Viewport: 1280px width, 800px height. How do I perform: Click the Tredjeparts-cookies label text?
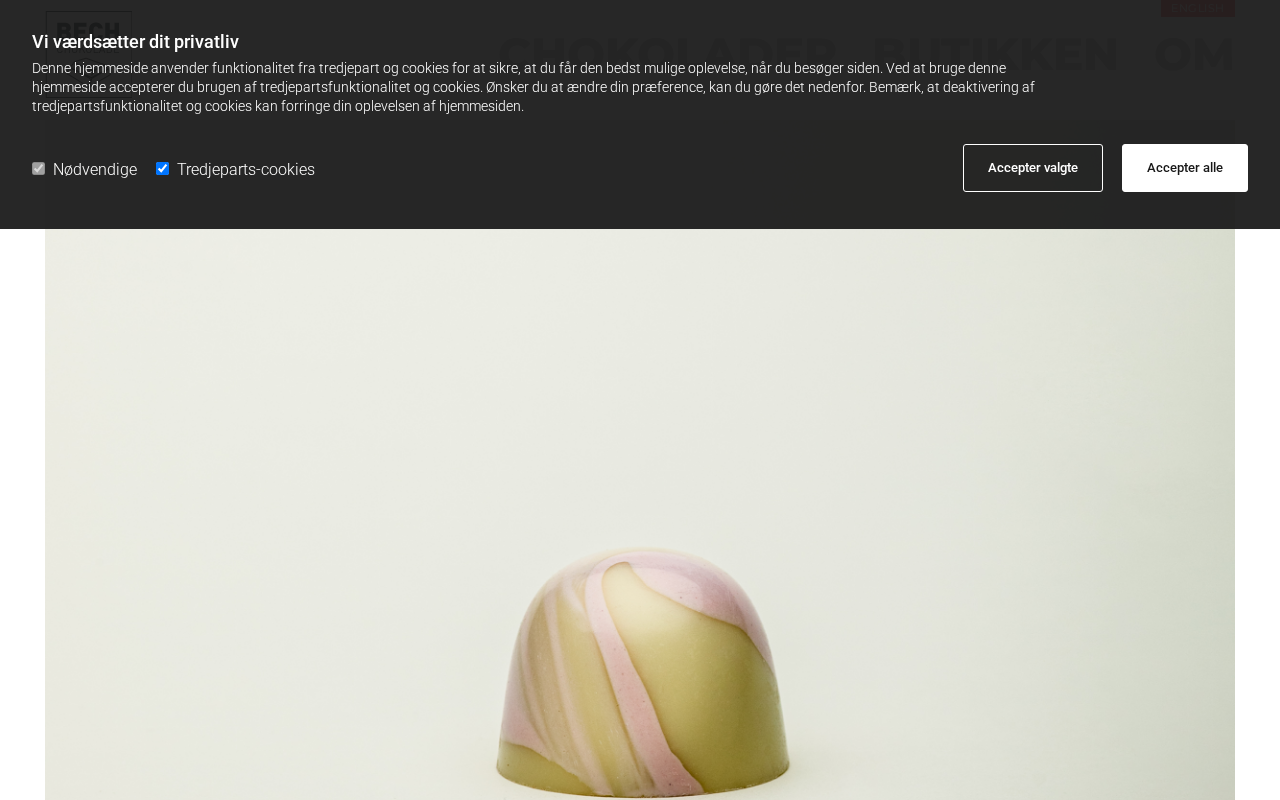coord(246,169)
